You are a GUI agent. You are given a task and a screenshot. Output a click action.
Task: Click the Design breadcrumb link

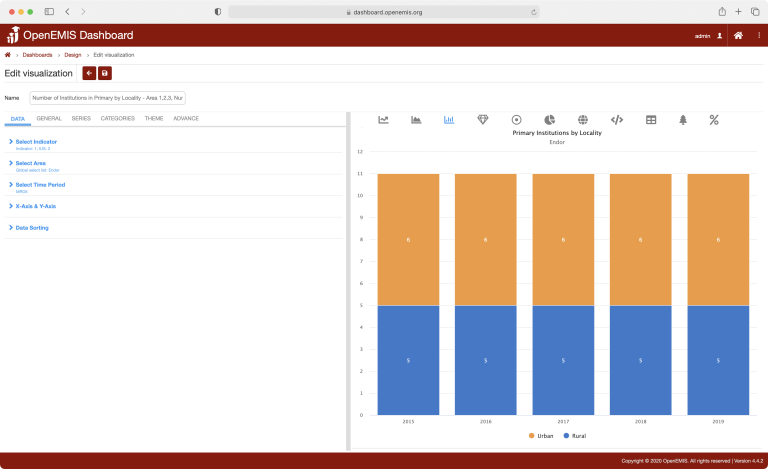click(73, 54)
